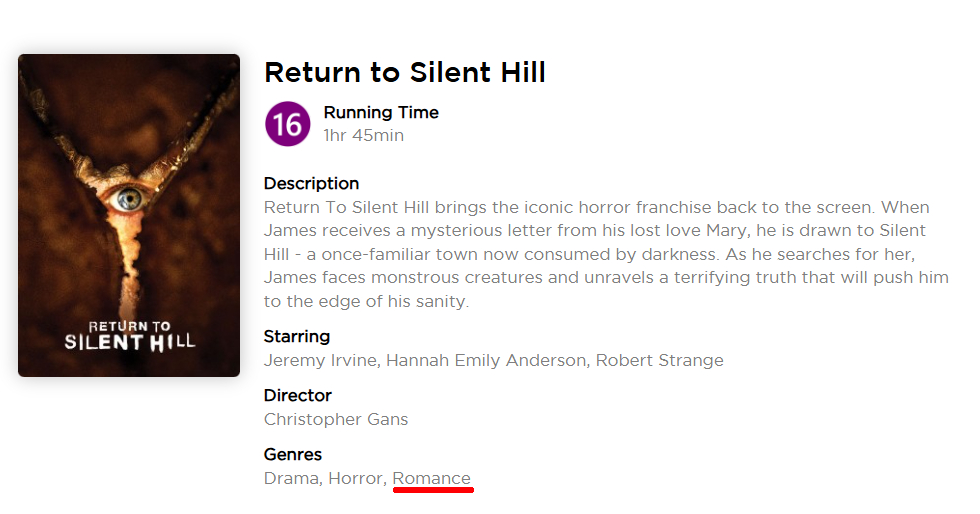The image size is (980, 514).
Task: Click actor Jeremy Irvine
Action: click(x=320, y=360)
